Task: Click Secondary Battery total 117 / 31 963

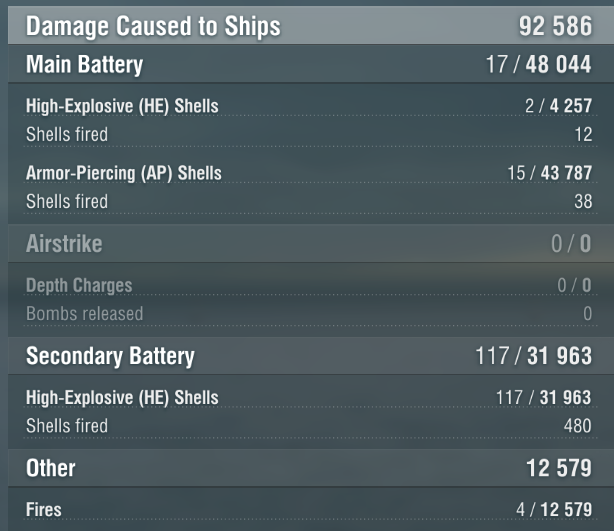Action: pos(533,356)
